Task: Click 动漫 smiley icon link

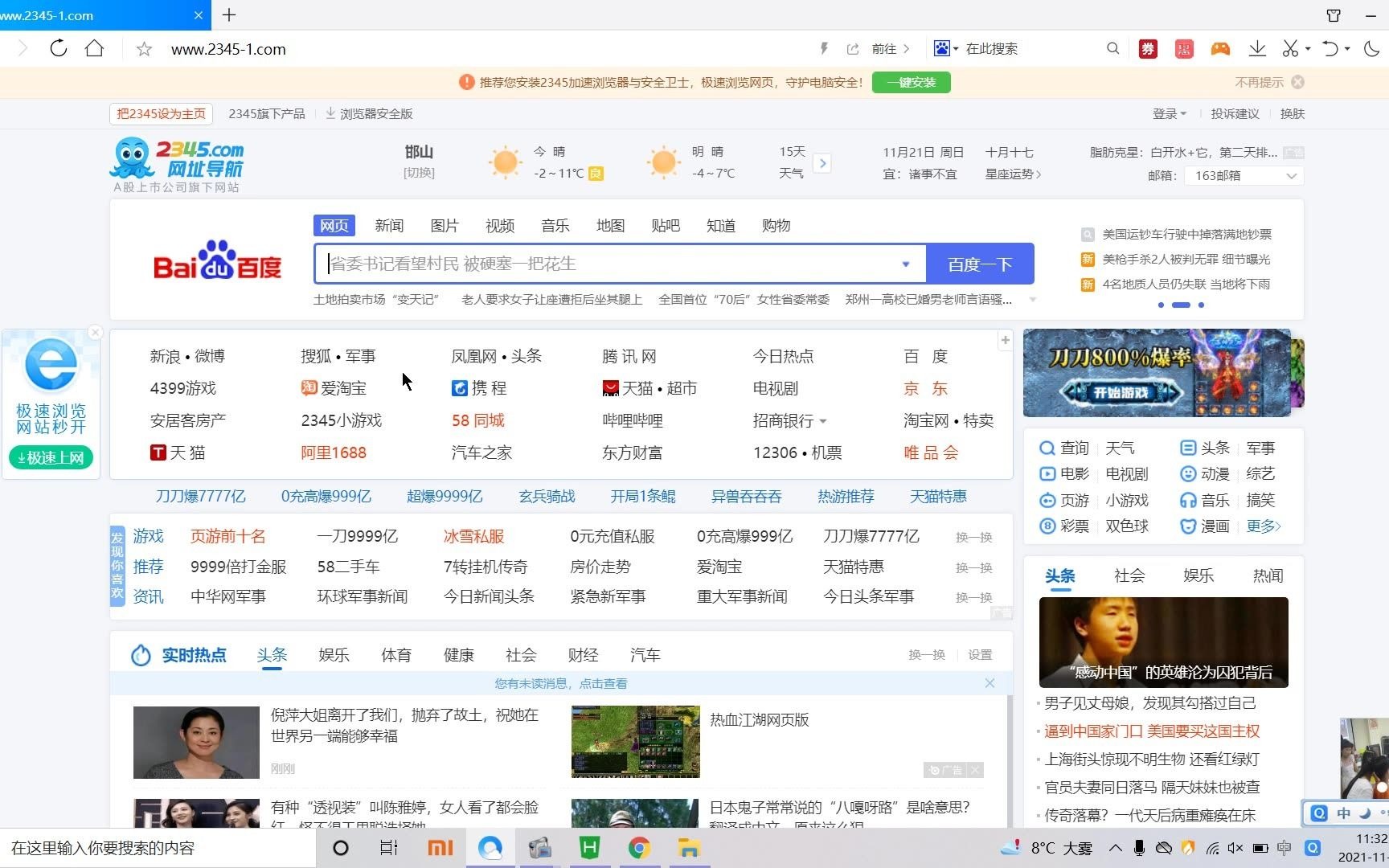Action: click(x=1205, y=473)
